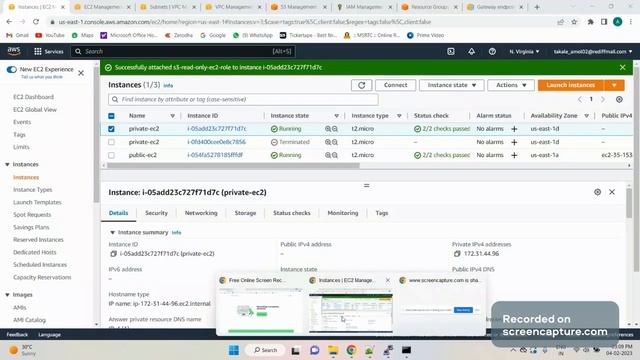640x360 pixels.
Task: Close the New EC2 Experience notice
Action: [81, 73]
